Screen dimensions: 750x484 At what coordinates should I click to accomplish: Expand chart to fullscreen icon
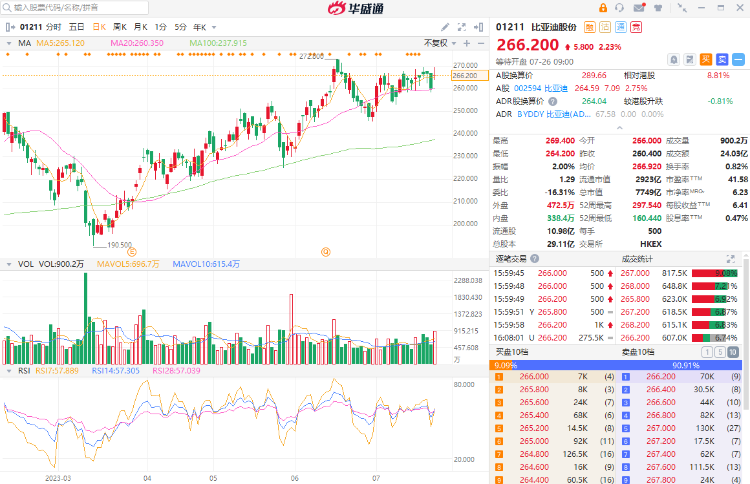tap(462, 27)
